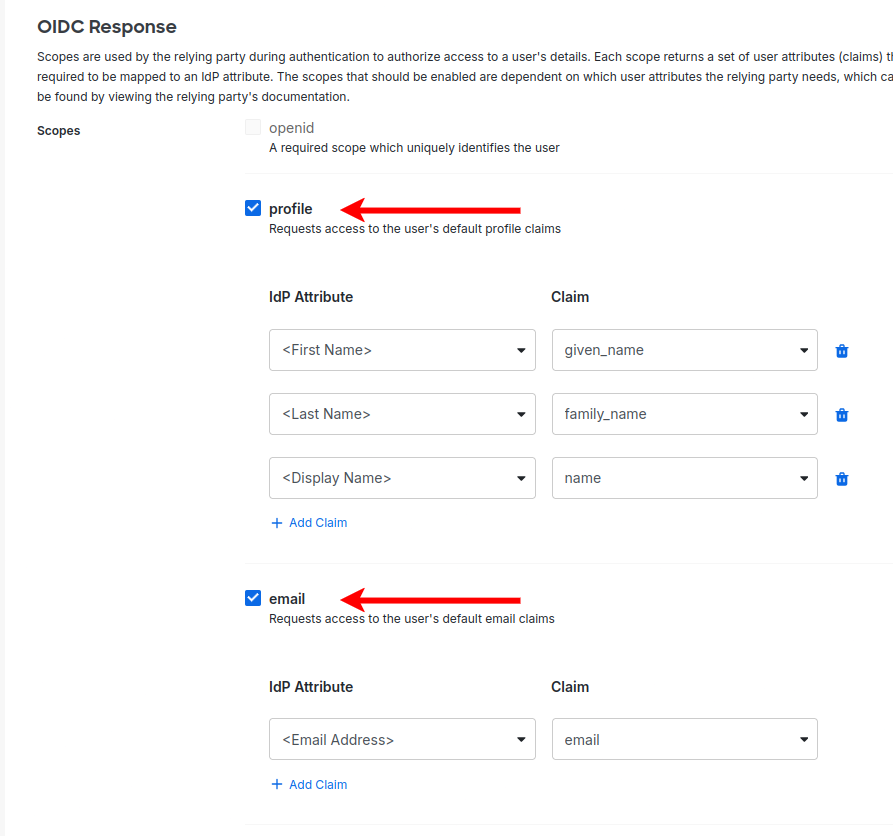Click the email scope label text

coord(287,599)
